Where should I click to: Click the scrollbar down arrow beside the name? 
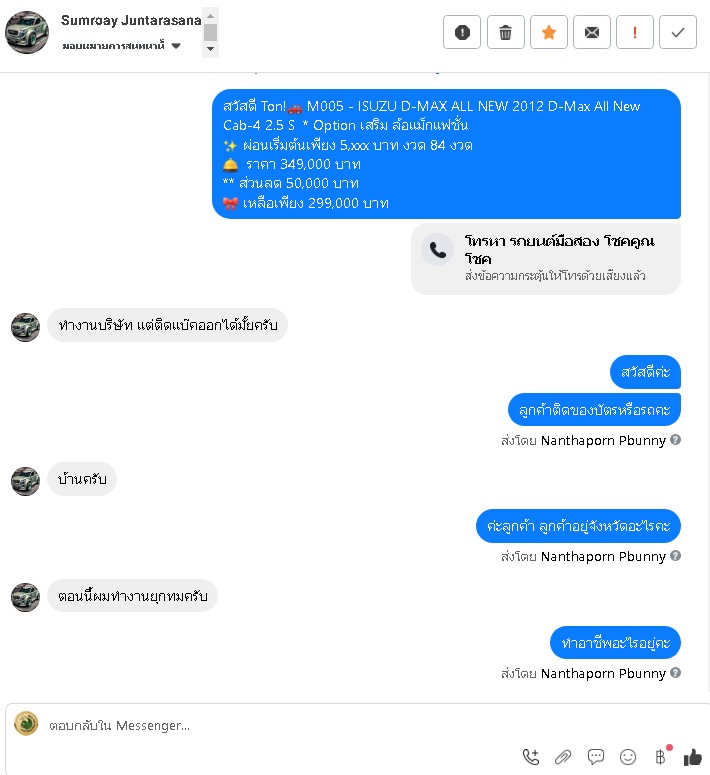(211, 48)
